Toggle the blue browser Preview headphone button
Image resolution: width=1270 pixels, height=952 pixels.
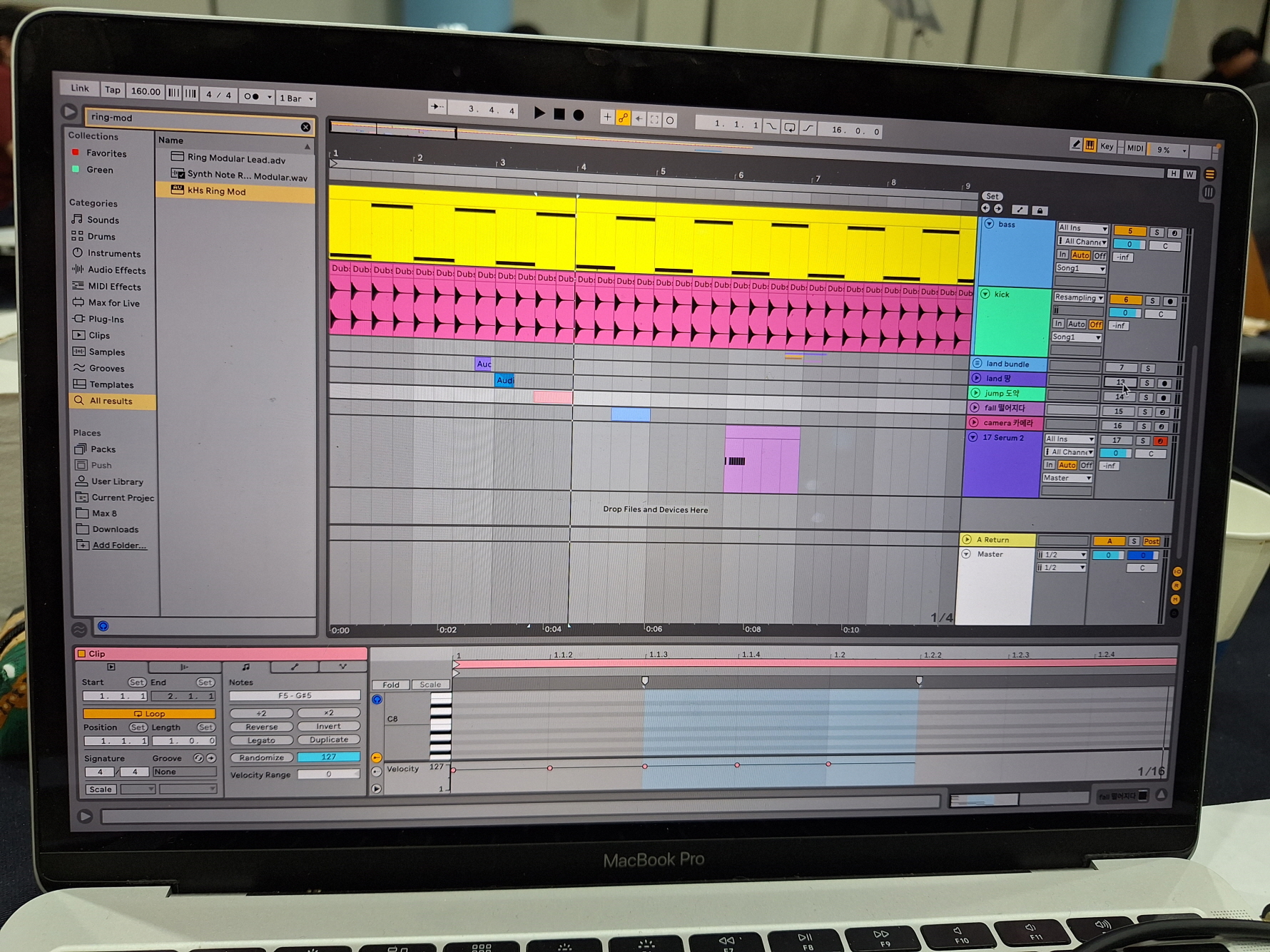coord(103,626)
